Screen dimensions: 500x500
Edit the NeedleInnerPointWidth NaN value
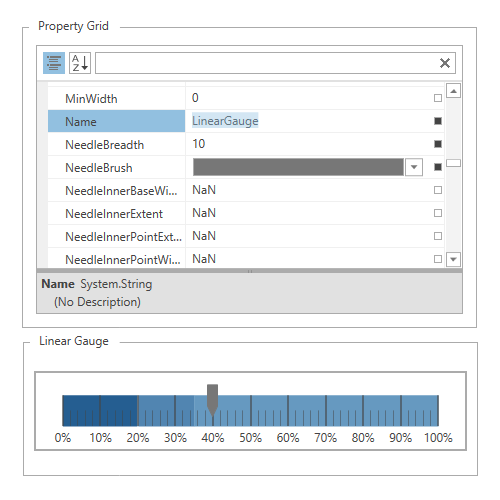(204, 259)
